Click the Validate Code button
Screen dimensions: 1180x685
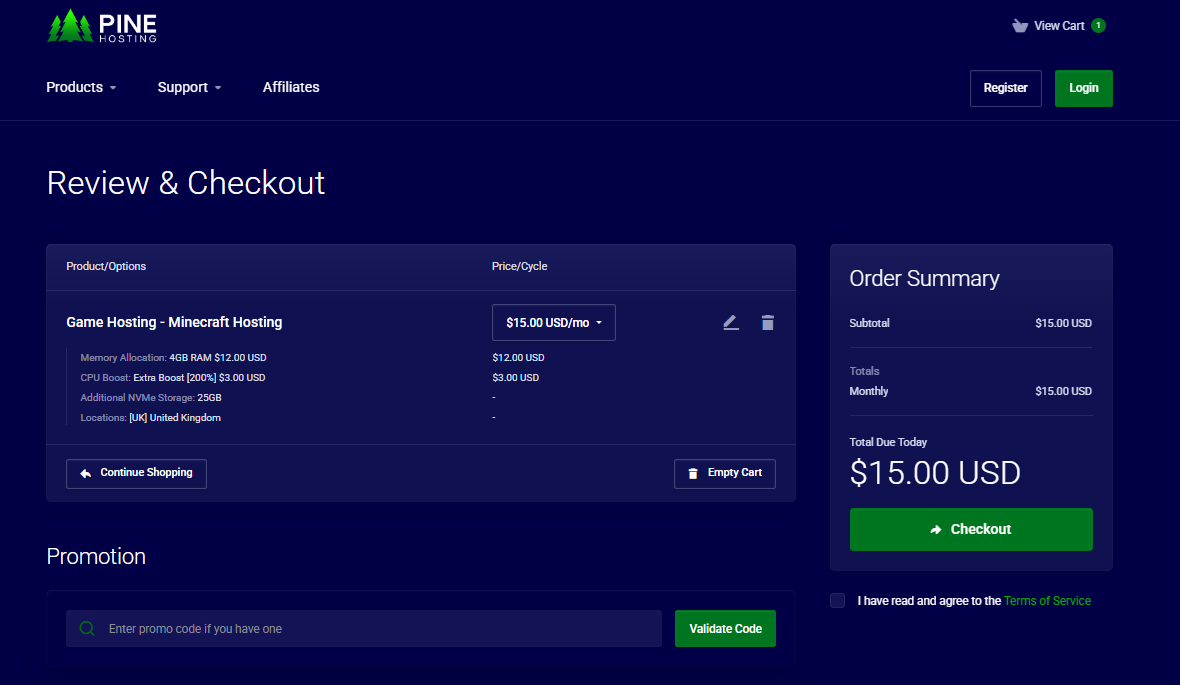(x=725, y=629)
